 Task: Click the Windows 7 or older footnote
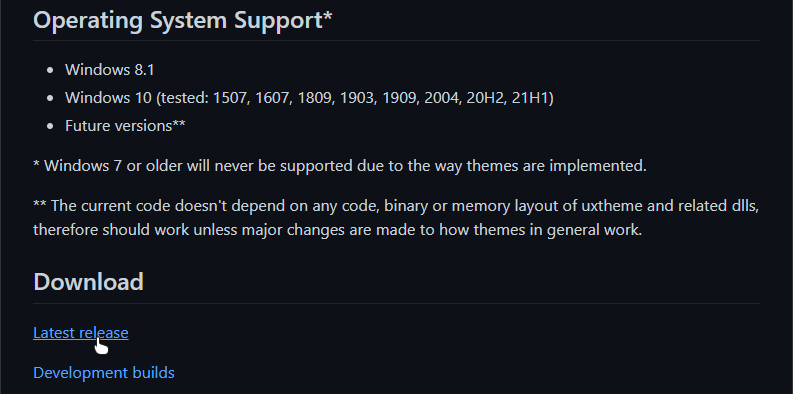pyautogui.click(x=340, y=166)
